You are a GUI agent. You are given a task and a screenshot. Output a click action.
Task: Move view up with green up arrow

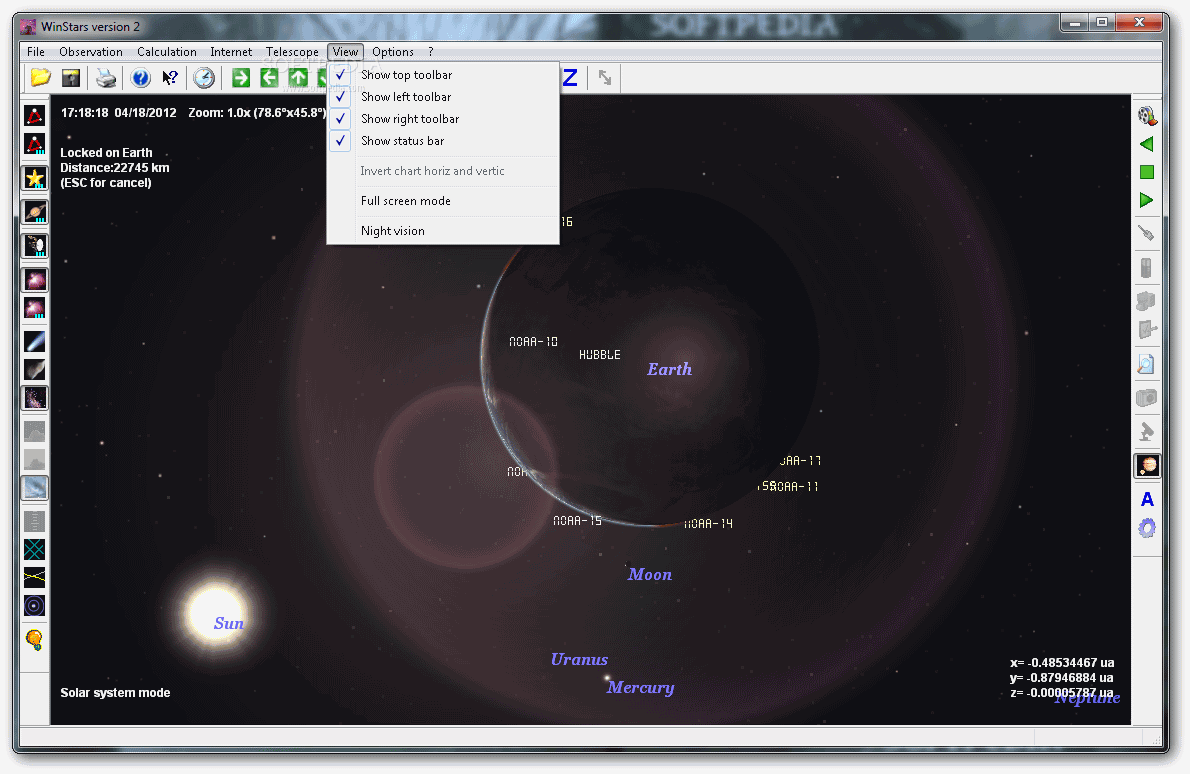298,77
